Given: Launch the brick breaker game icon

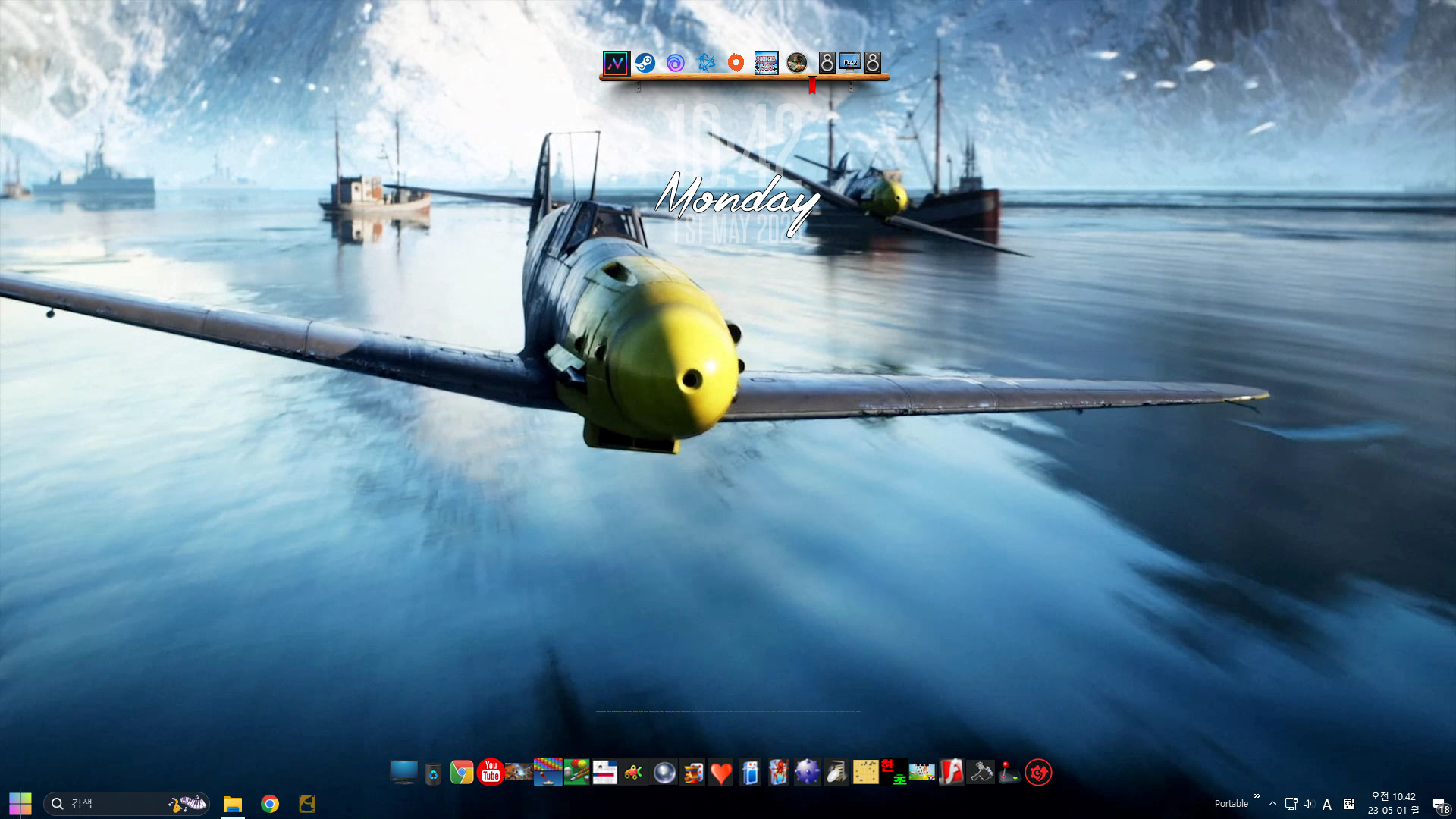Looking at the screenshot, I should tap(548, 772).
